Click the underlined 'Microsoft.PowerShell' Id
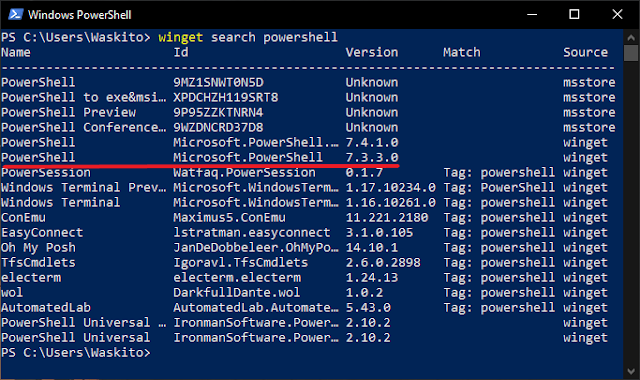The height and width of the screenshot is (380, 640). [248, 158]
